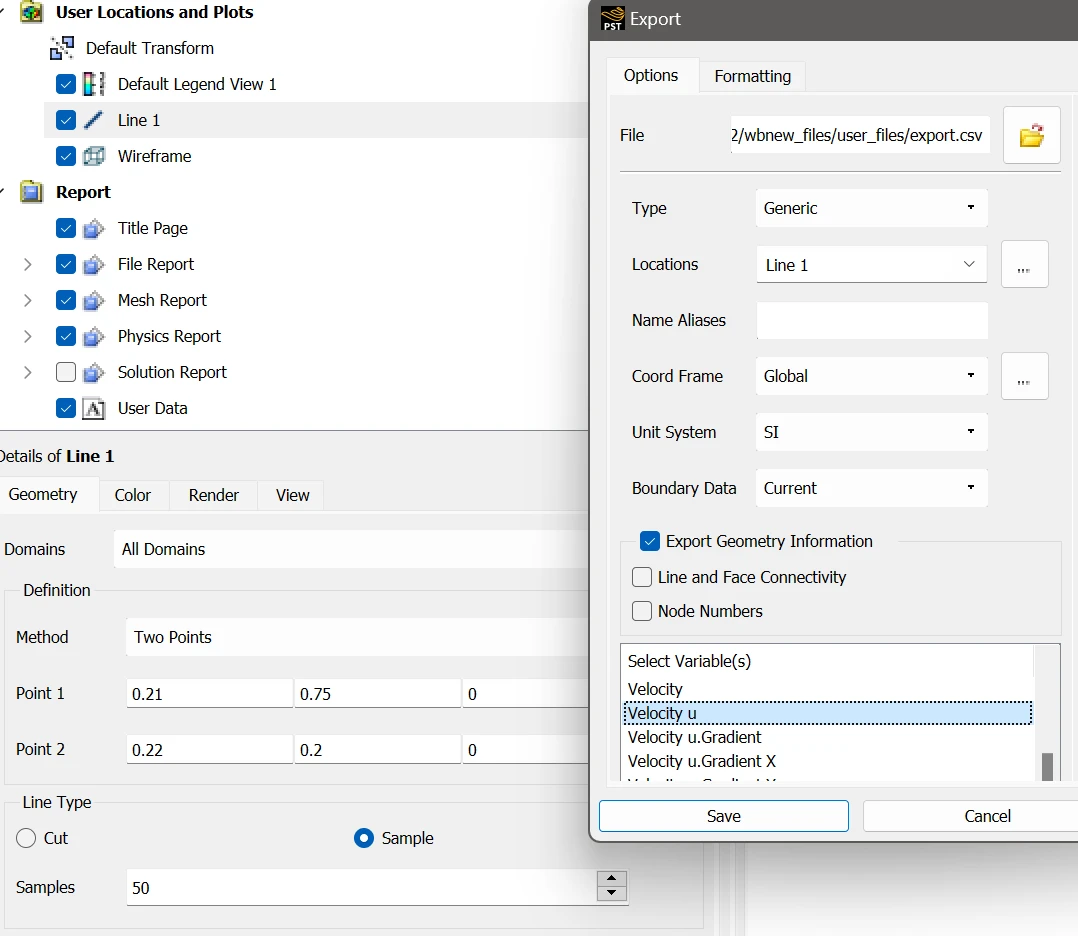The height and width of the screenshot is (936, 1078).
Task: Click the Report folder icon
Action: (x=31, y=192)
